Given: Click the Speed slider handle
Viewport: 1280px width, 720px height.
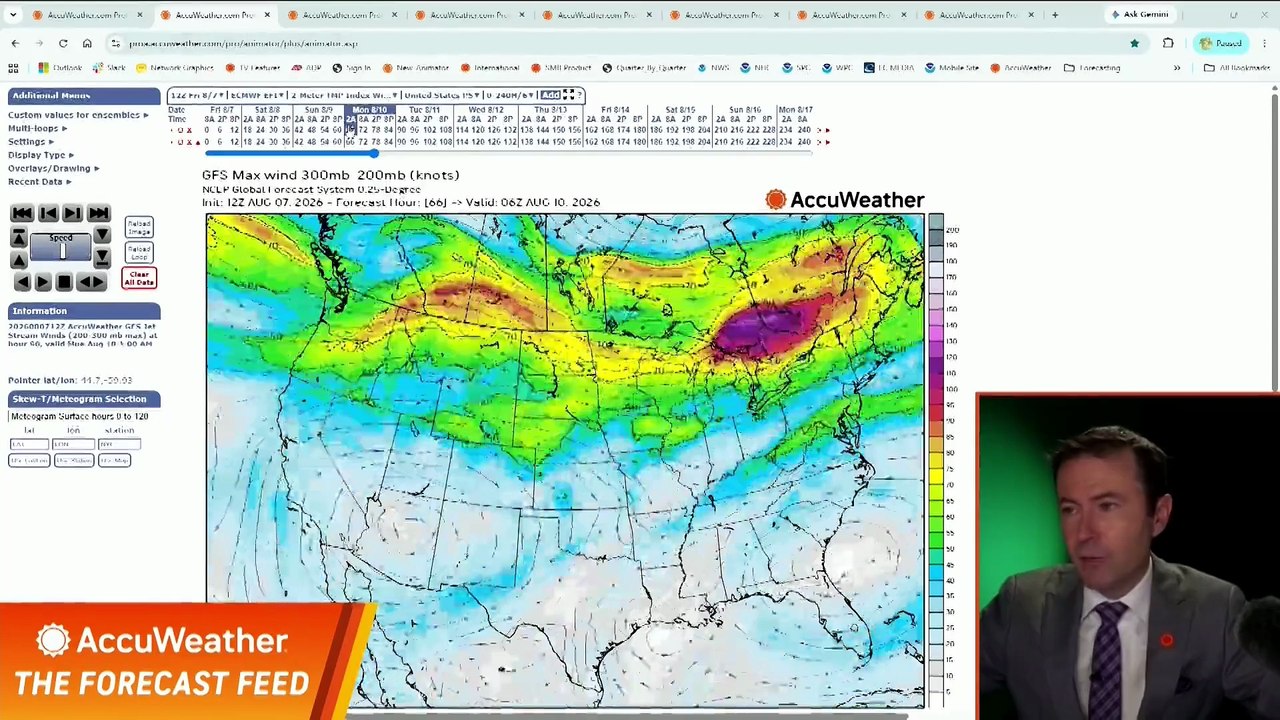Looking at the screenshot, I should coord(62,252).
